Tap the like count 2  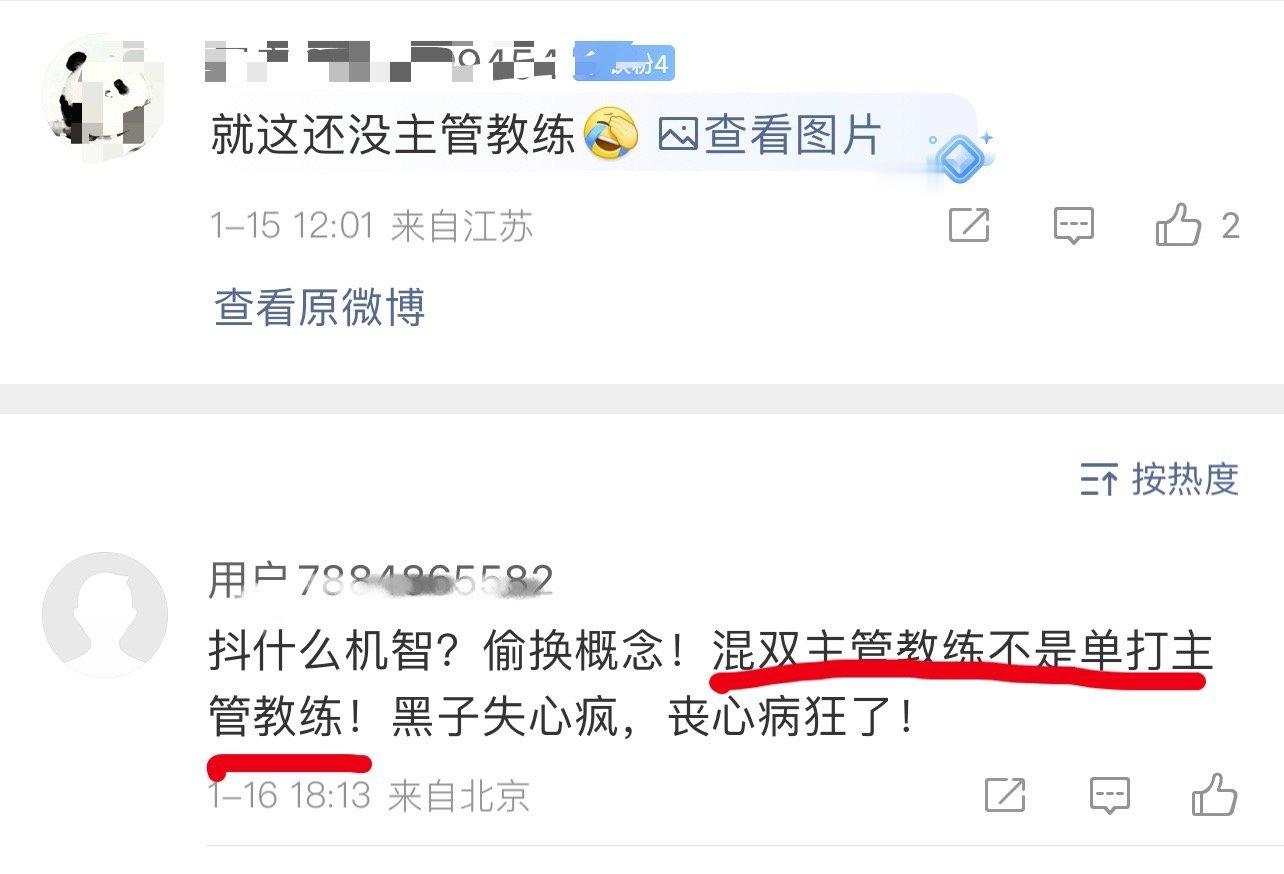(x=1230, y=226)
